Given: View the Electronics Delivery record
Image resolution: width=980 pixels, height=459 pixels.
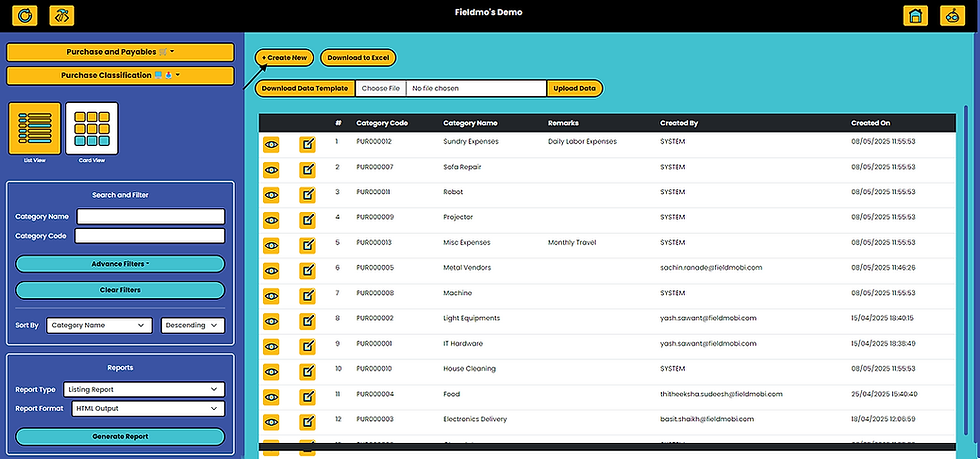Looking at the screenshot, I should point(271,422).
